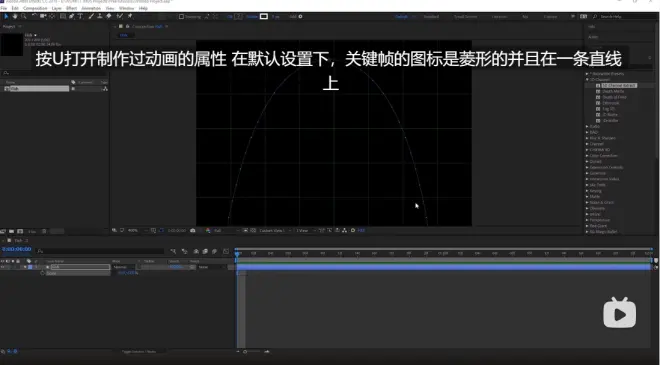Select the Zoom magnifier tool
Viewport: 660px width, 365px height.
(24, 16)
